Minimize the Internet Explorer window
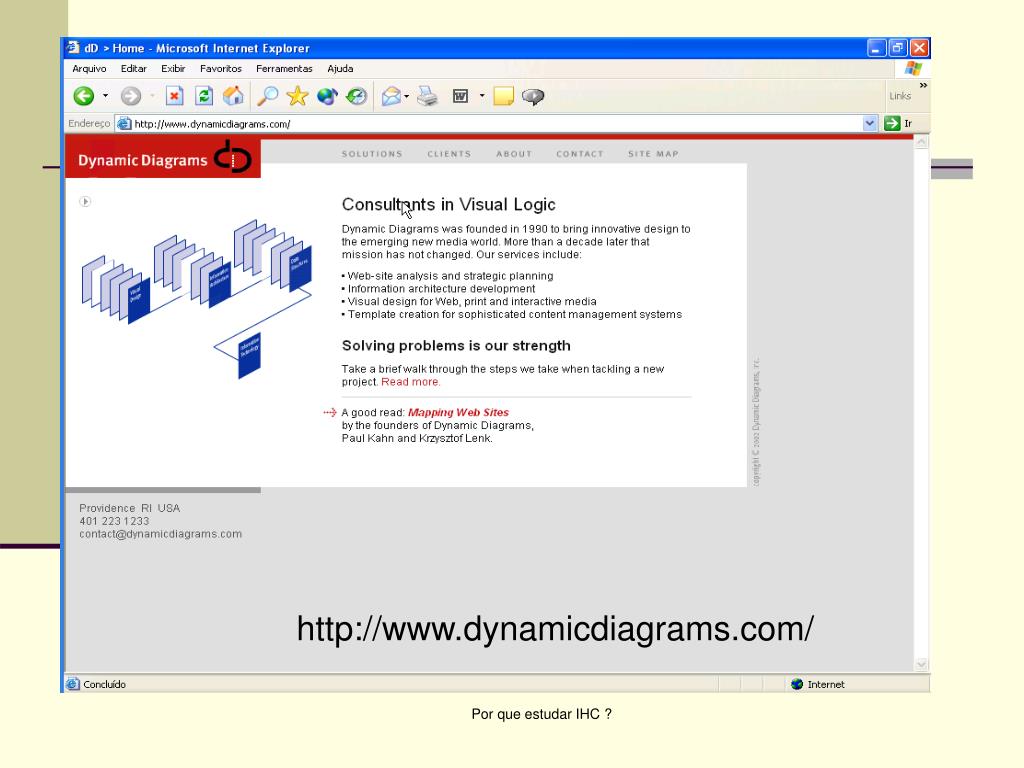Screen dimensions: 1024x768 (876, 48)
